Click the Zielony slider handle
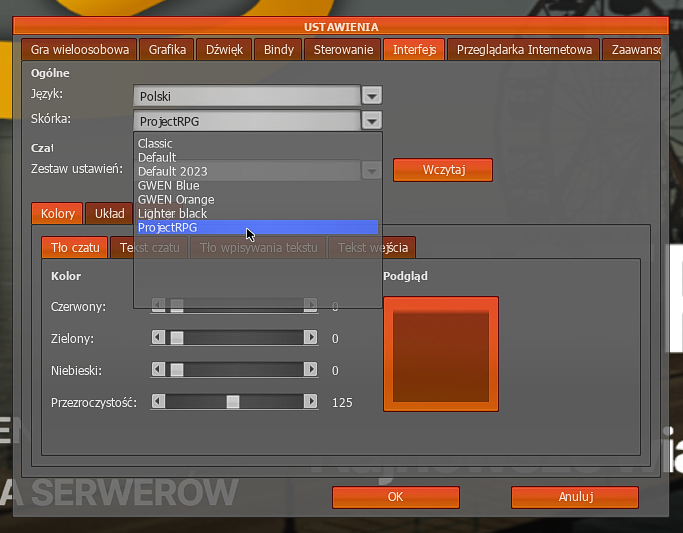The width and height of the screenshot is (683, 533). [x=176, y=337]
